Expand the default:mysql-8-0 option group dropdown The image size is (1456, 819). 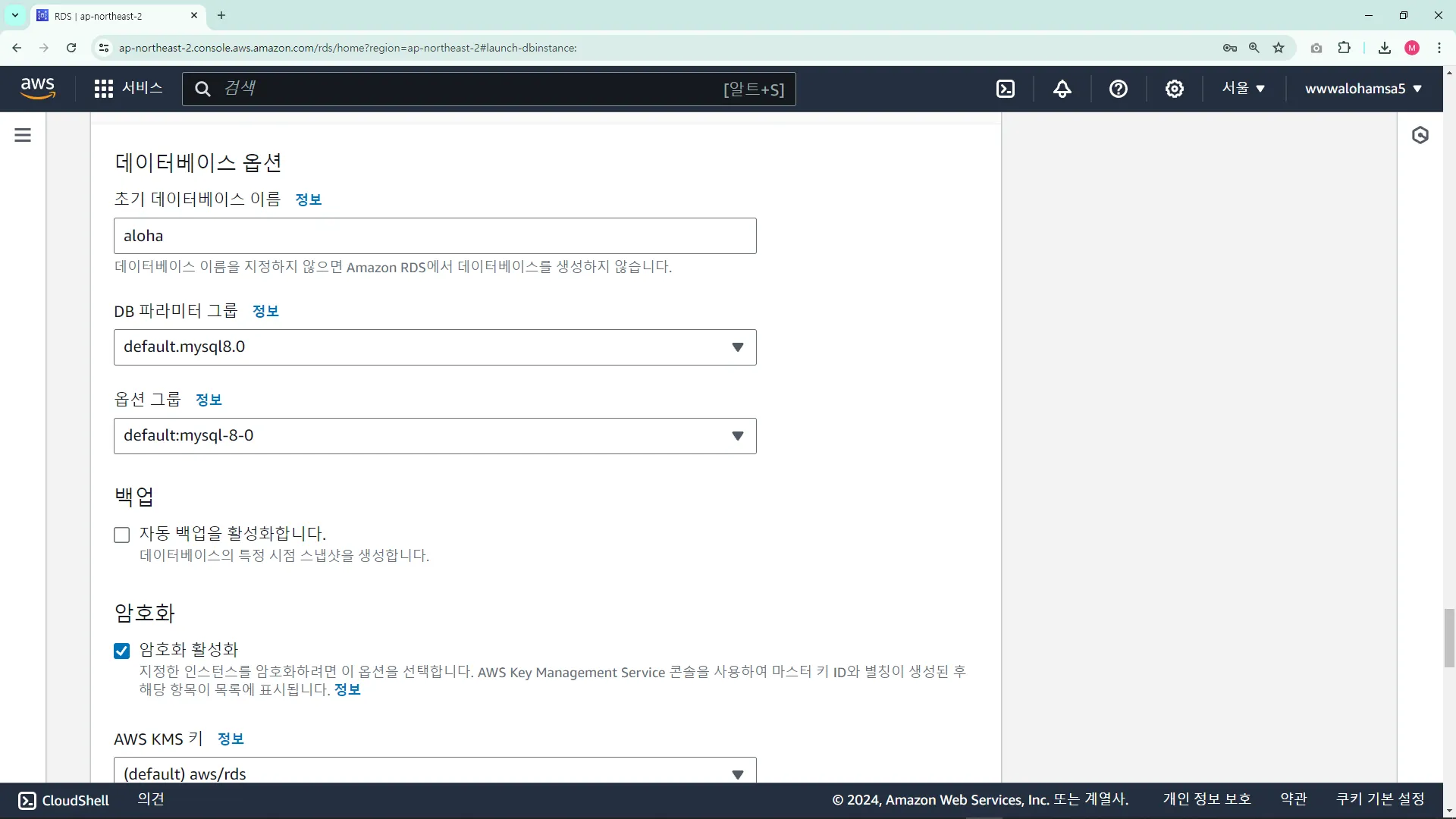tap(435, 436)
